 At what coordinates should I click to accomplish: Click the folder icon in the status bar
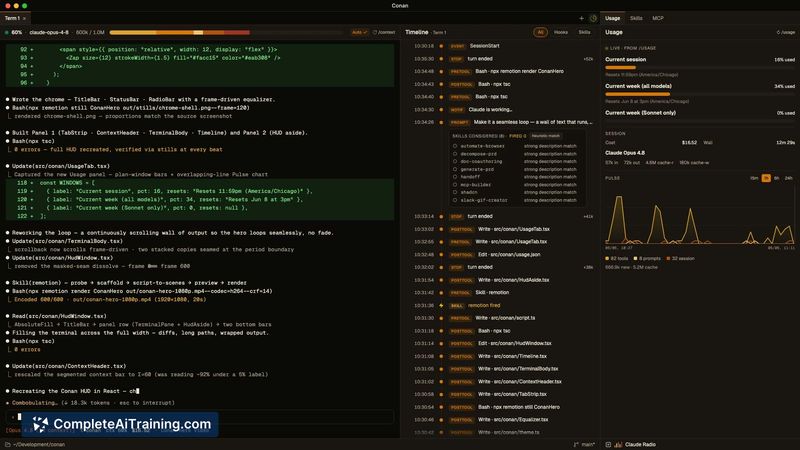8,444
